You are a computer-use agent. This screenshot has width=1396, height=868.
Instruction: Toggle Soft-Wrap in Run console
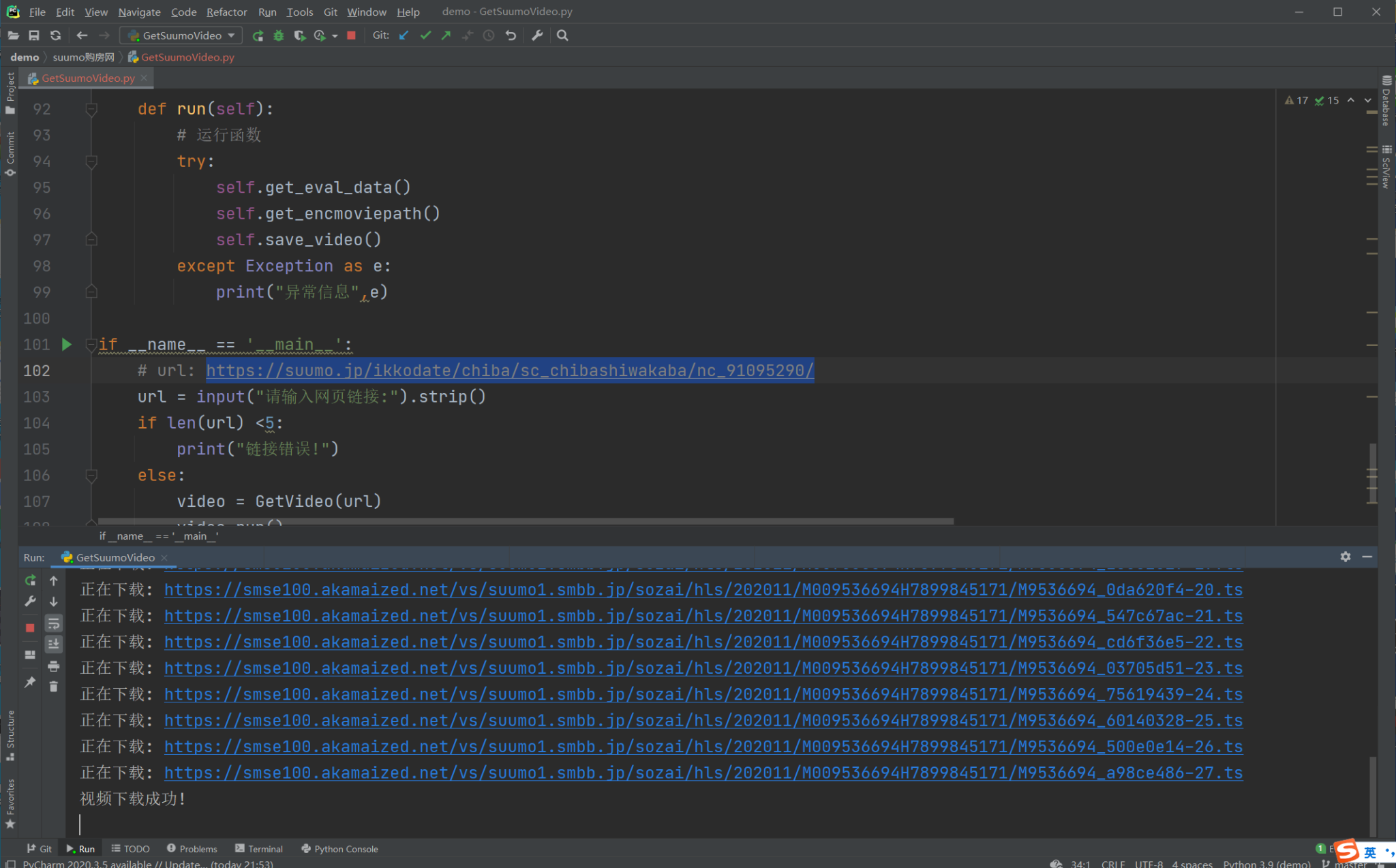coord(54,623)
